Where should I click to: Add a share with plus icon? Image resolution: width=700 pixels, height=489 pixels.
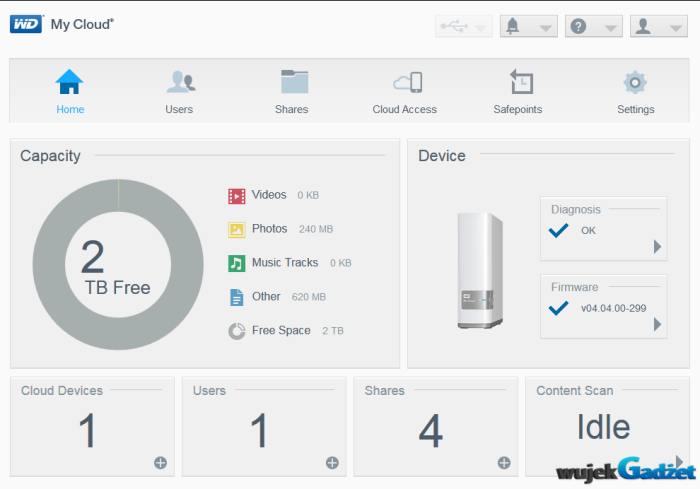[x=504, y=462]
